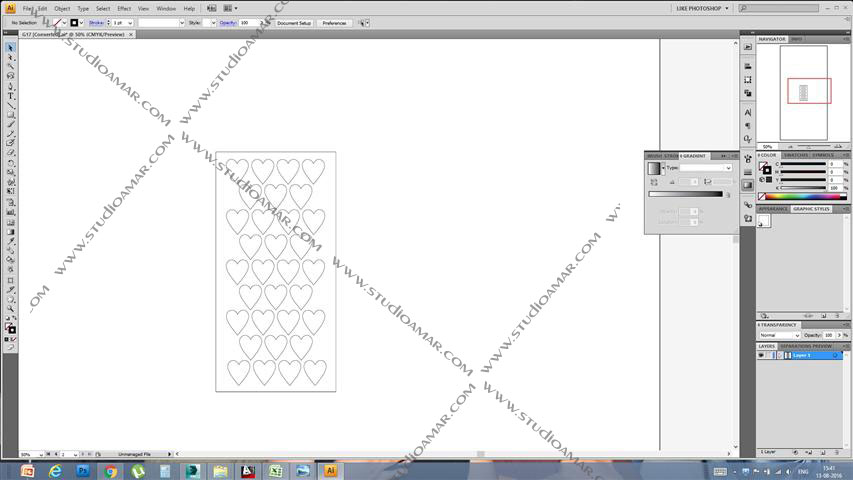Click the fill/stroke indicator in Color panel
Screen dimensions: 853x480
[x=764, y=168]
